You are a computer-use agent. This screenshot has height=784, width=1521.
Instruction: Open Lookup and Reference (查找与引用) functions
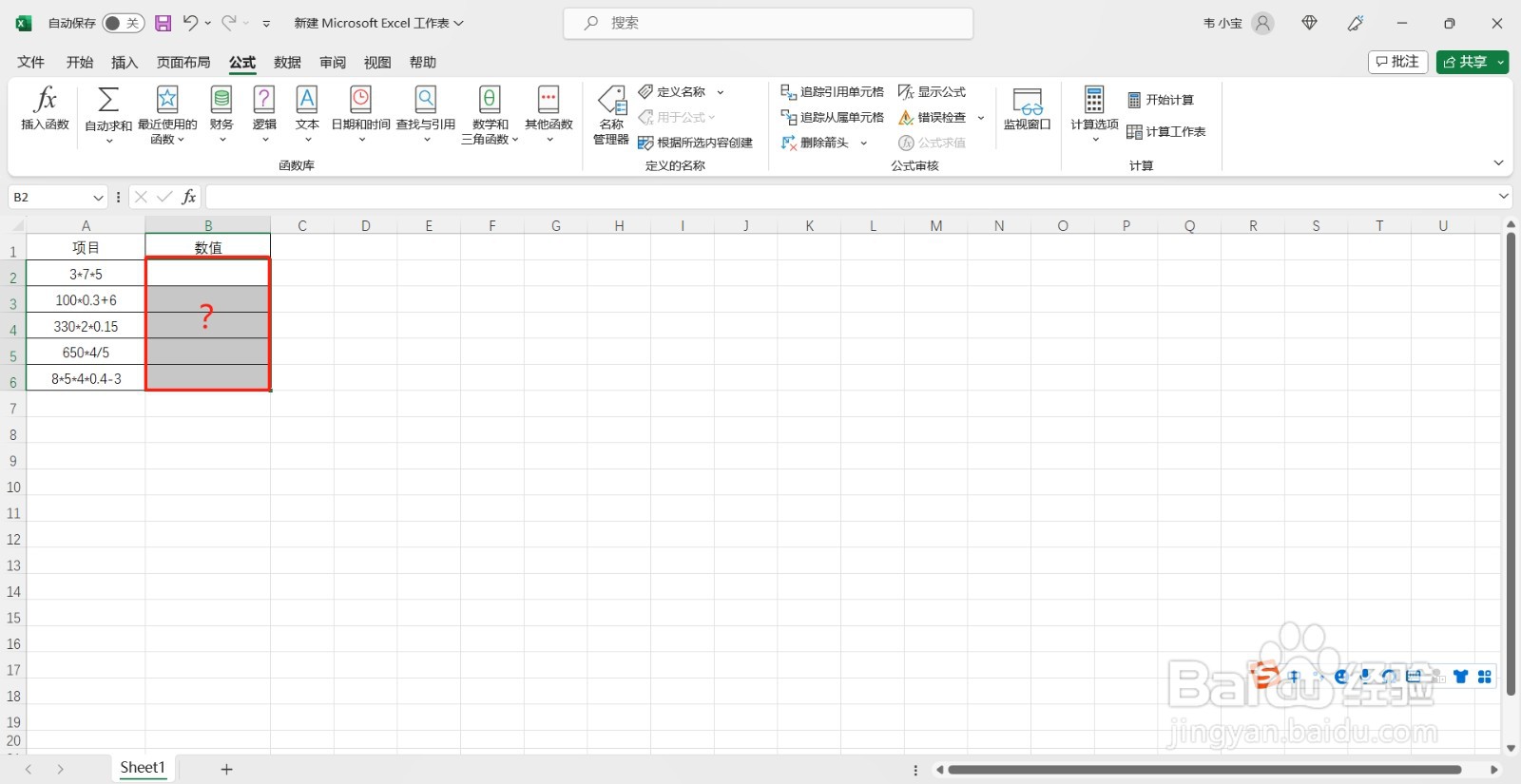426,114
